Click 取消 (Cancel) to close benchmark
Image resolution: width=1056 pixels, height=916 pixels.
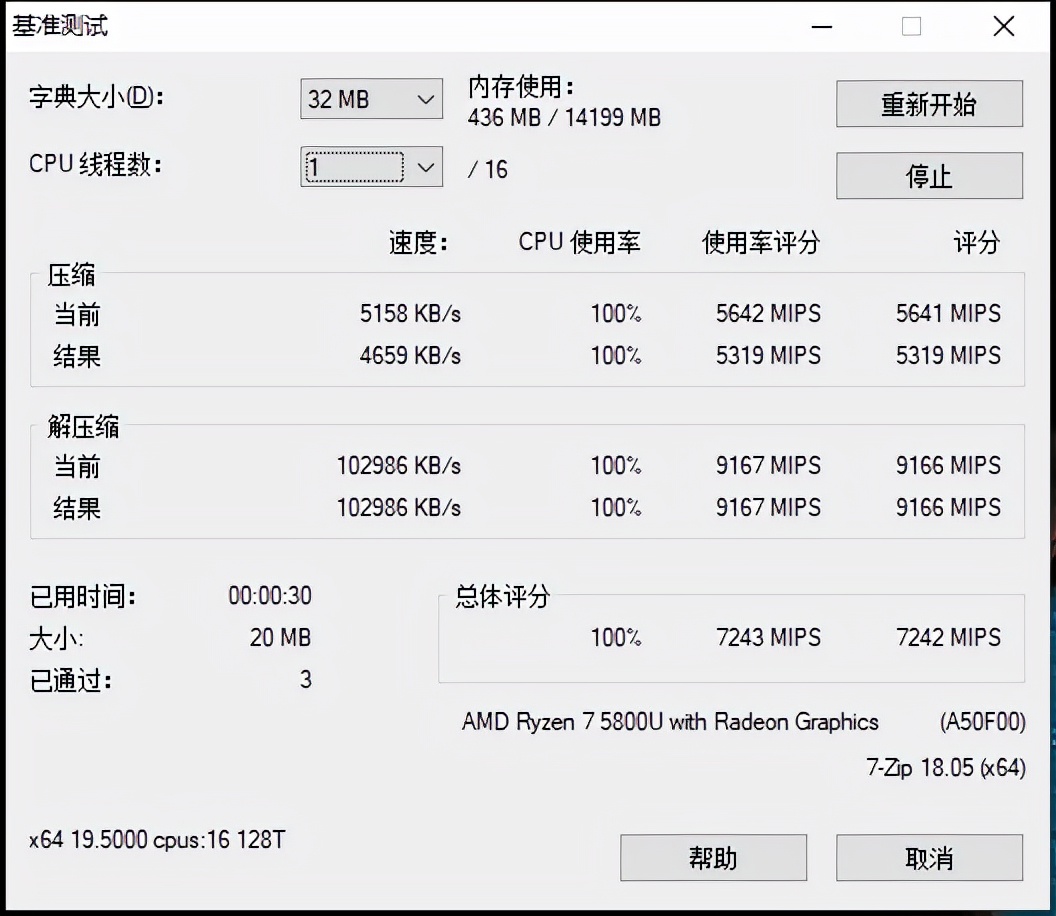(928, 857)
